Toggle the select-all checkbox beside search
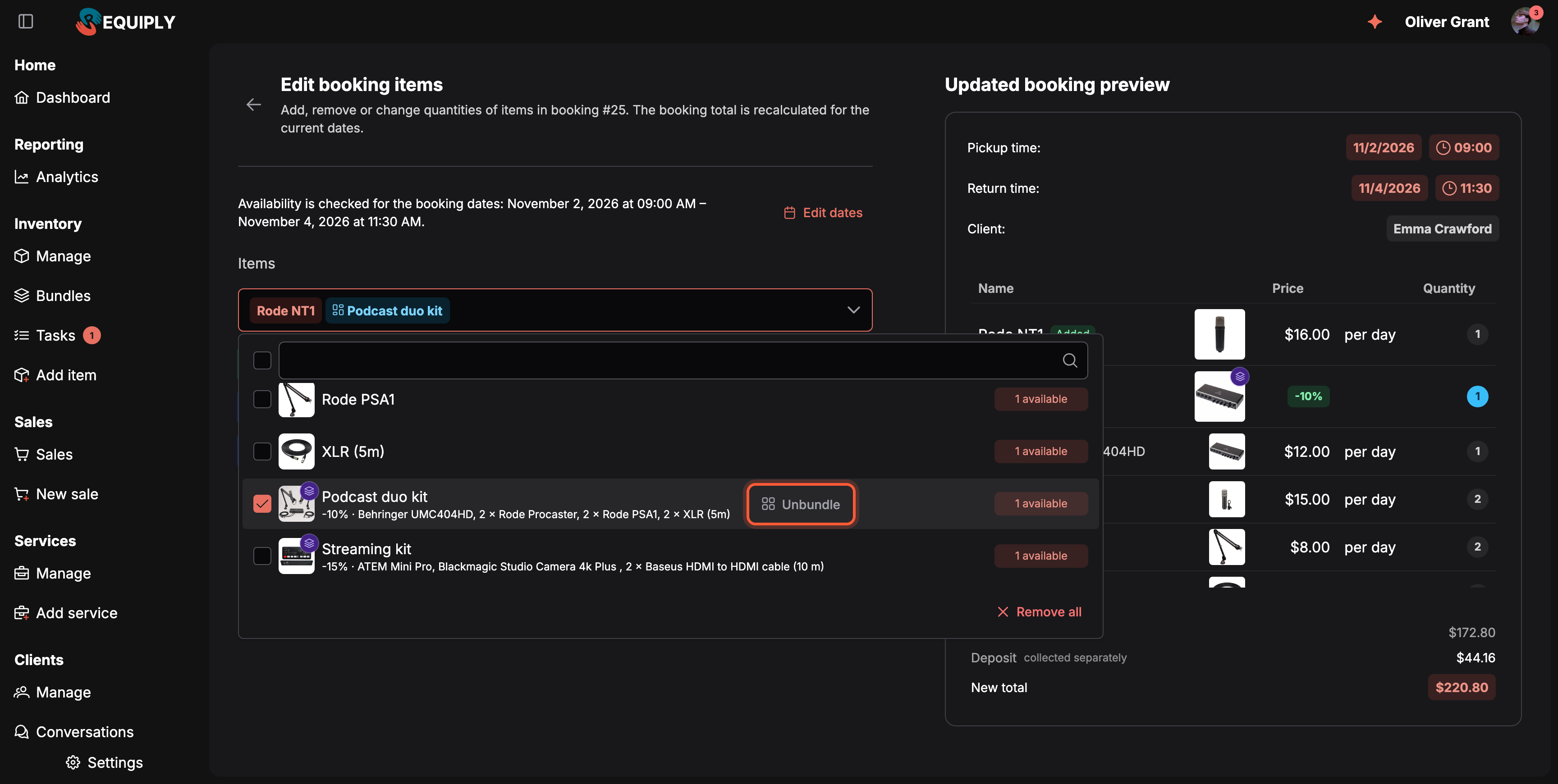Viewport: 1558px width, 784px height. 262,360
